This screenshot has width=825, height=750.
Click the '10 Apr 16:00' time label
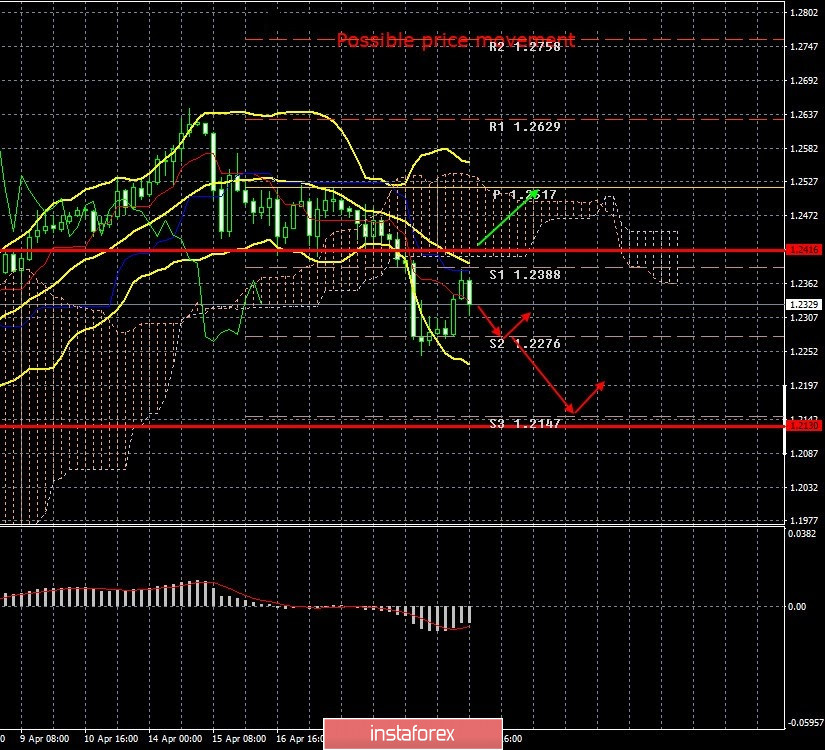111,738
